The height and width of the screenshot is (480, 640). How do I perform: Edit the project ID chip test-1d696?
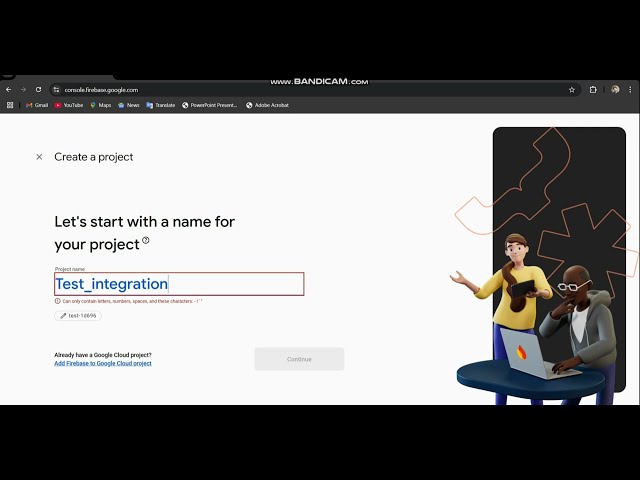78,316
